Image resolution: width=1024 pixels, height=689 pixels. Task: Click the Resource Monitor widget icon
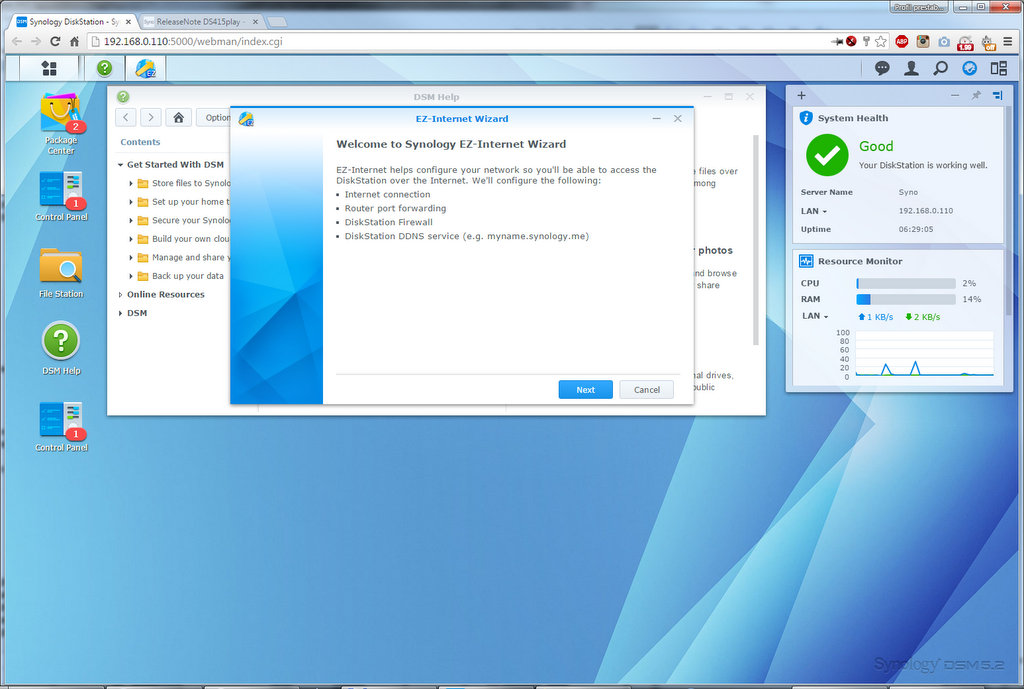point(806,261)
